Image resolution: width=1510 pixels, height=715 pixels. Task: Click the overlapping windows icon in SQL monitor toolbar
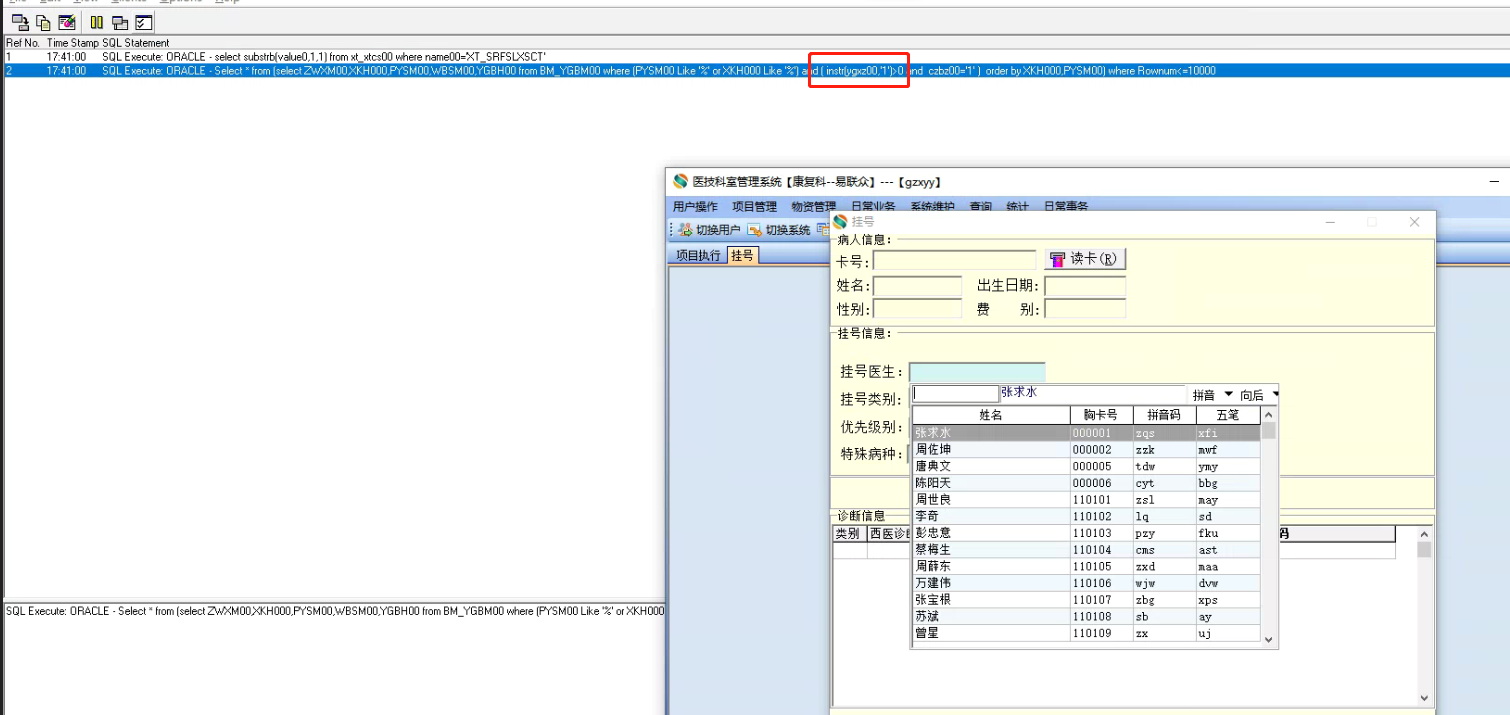point(120,22)
